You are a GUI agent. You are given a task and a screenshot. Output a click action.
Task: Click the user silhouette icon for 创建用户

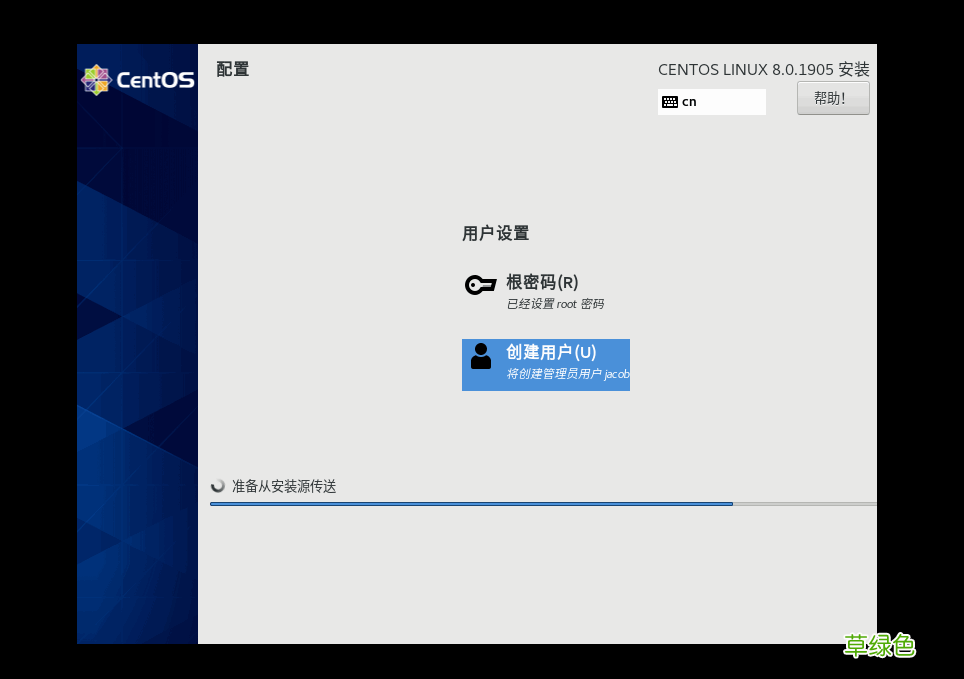(480, 357)
